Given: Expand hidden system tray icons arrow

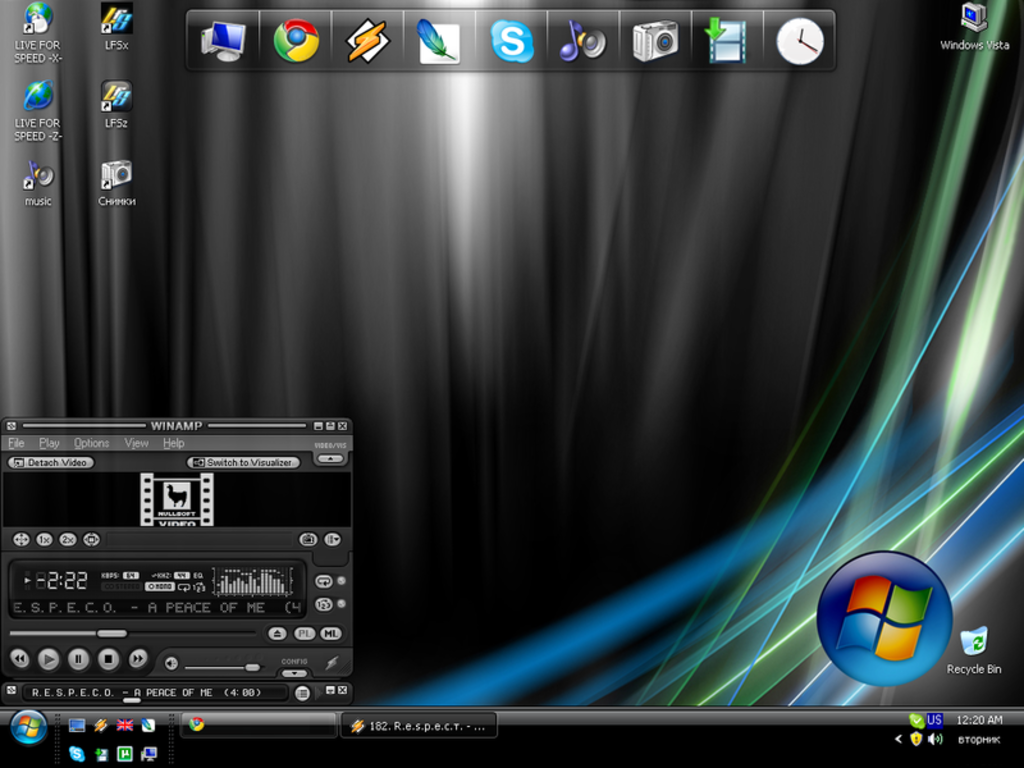Looking at the screenshot, I should tap(899, 739).
